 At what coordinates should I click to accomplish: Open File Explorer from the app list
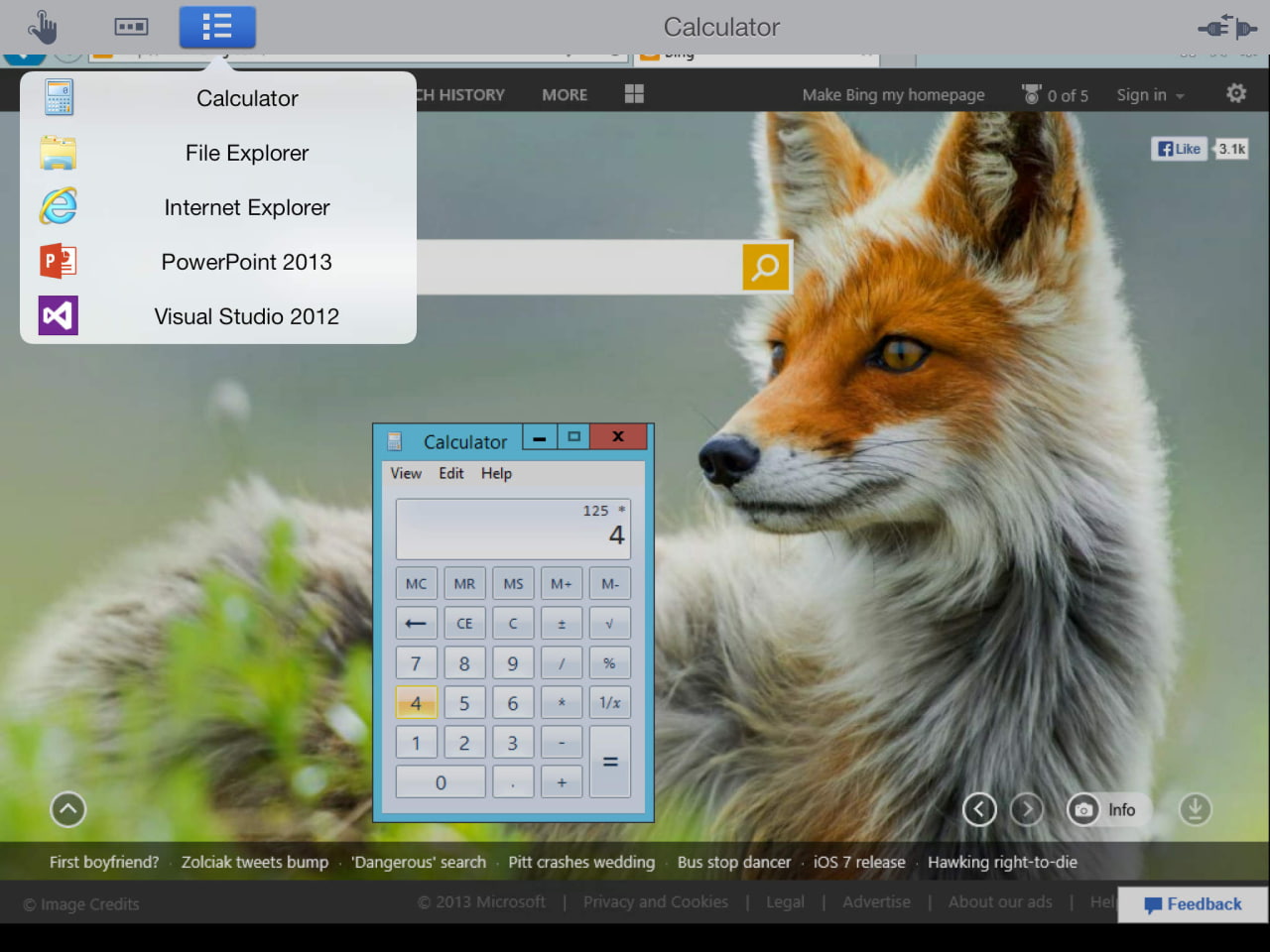click(246, 153)
